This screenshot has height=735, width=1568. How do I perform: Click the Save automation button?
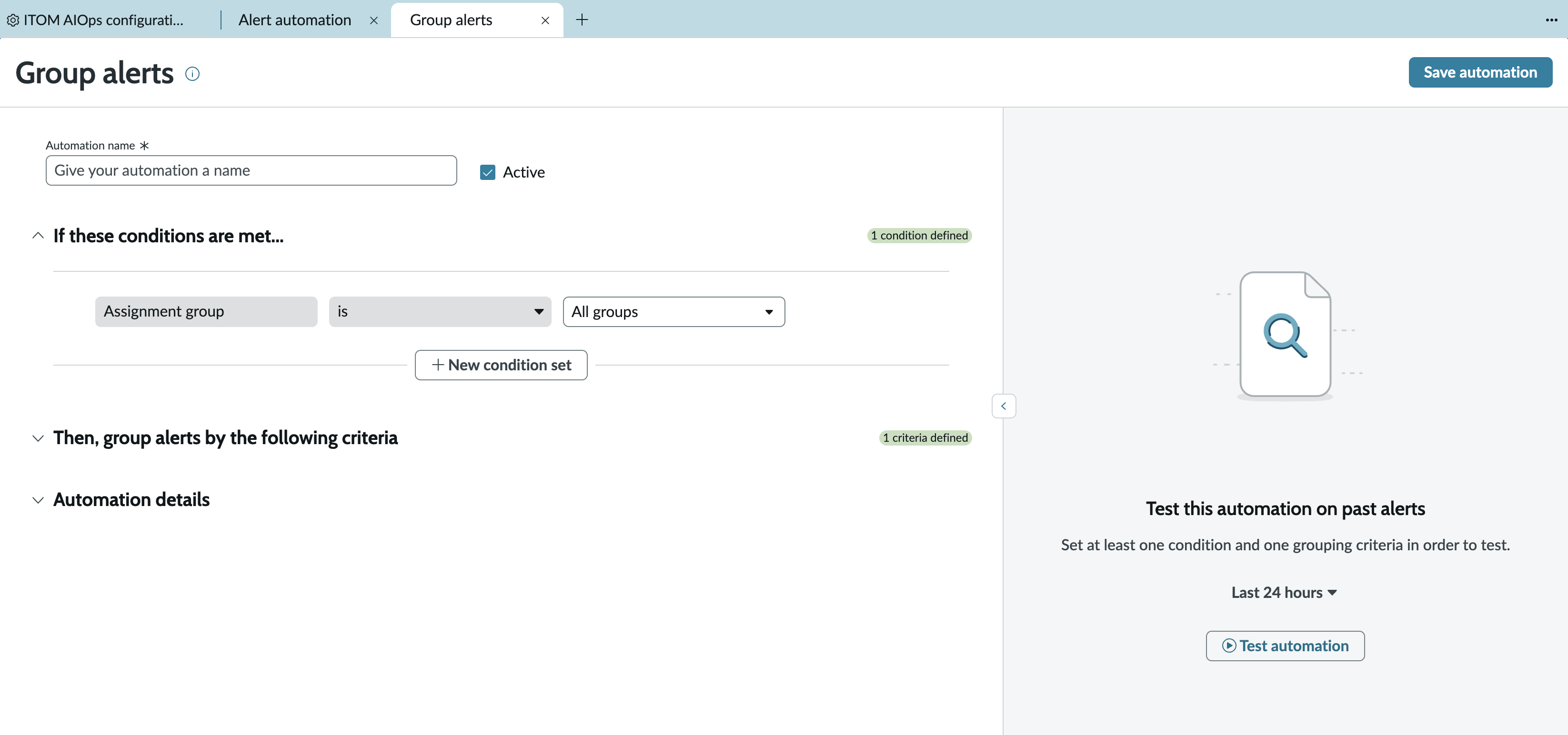(1480, 72)
